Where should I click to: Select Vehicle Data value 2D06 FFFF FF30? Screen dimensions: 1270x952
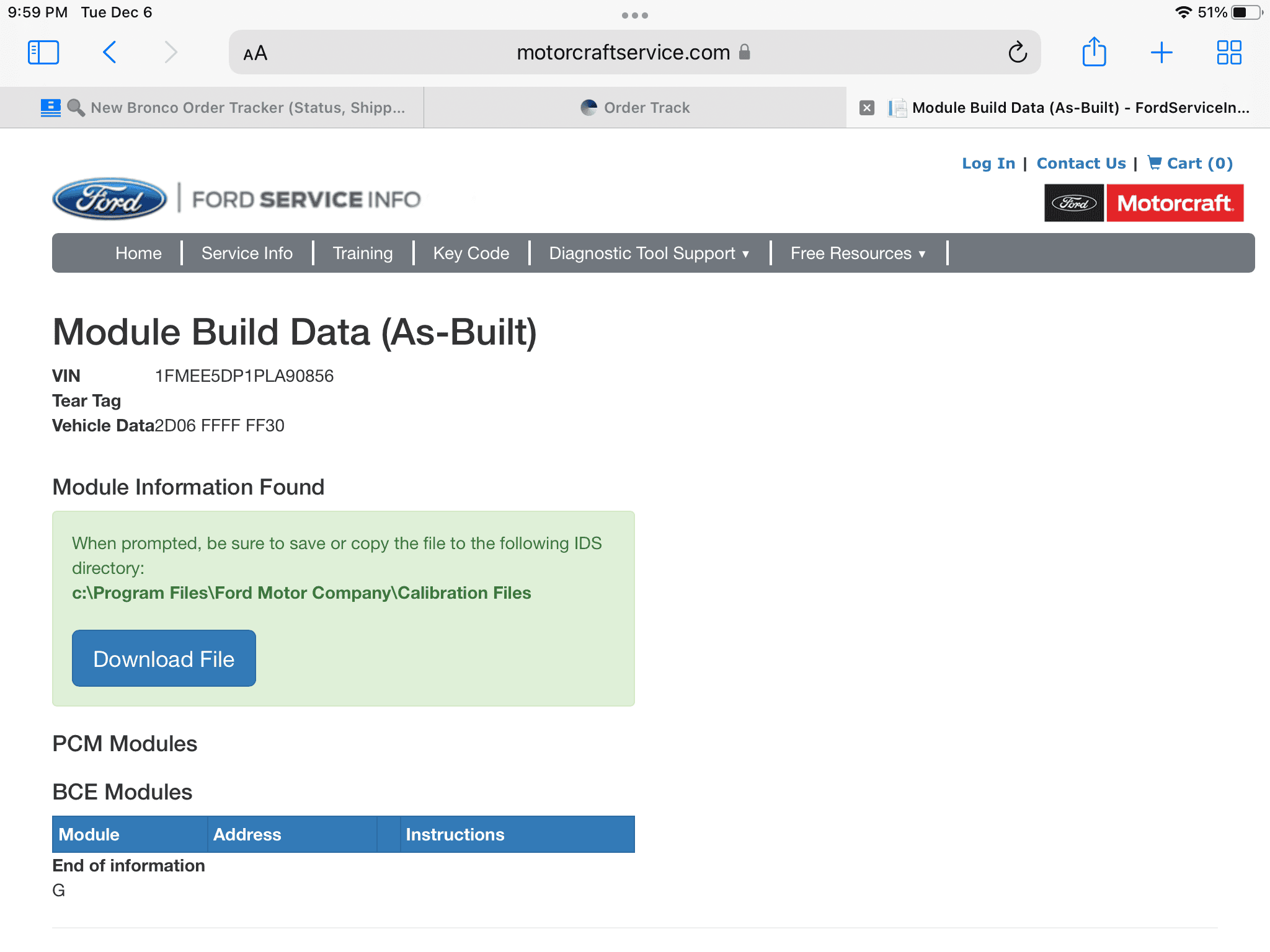(220, 425)
